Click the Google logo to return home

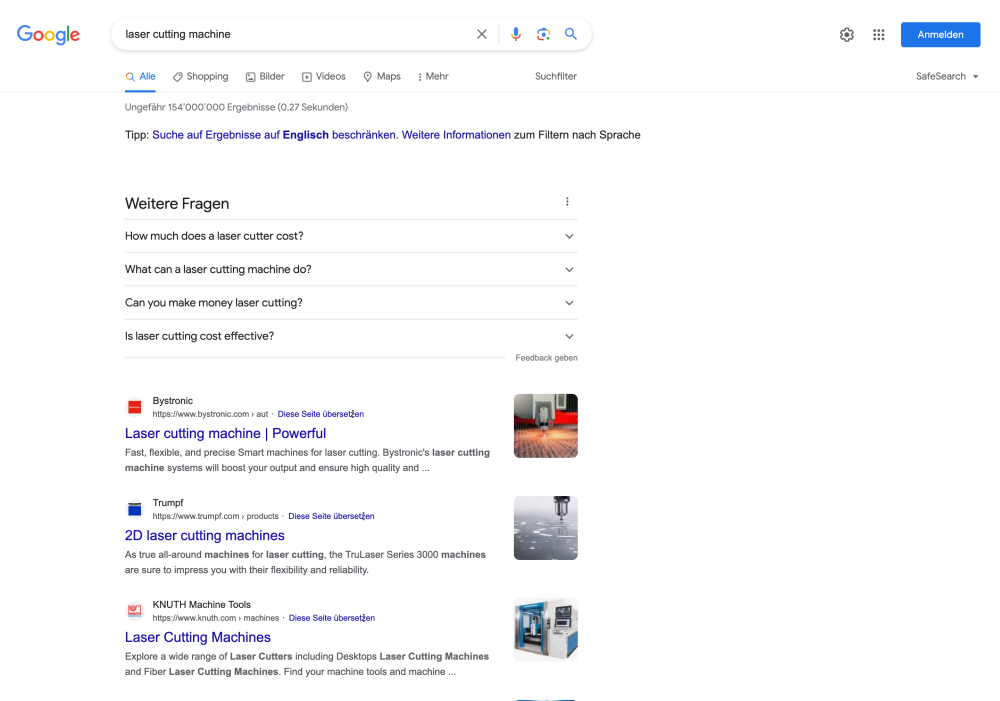48,34
